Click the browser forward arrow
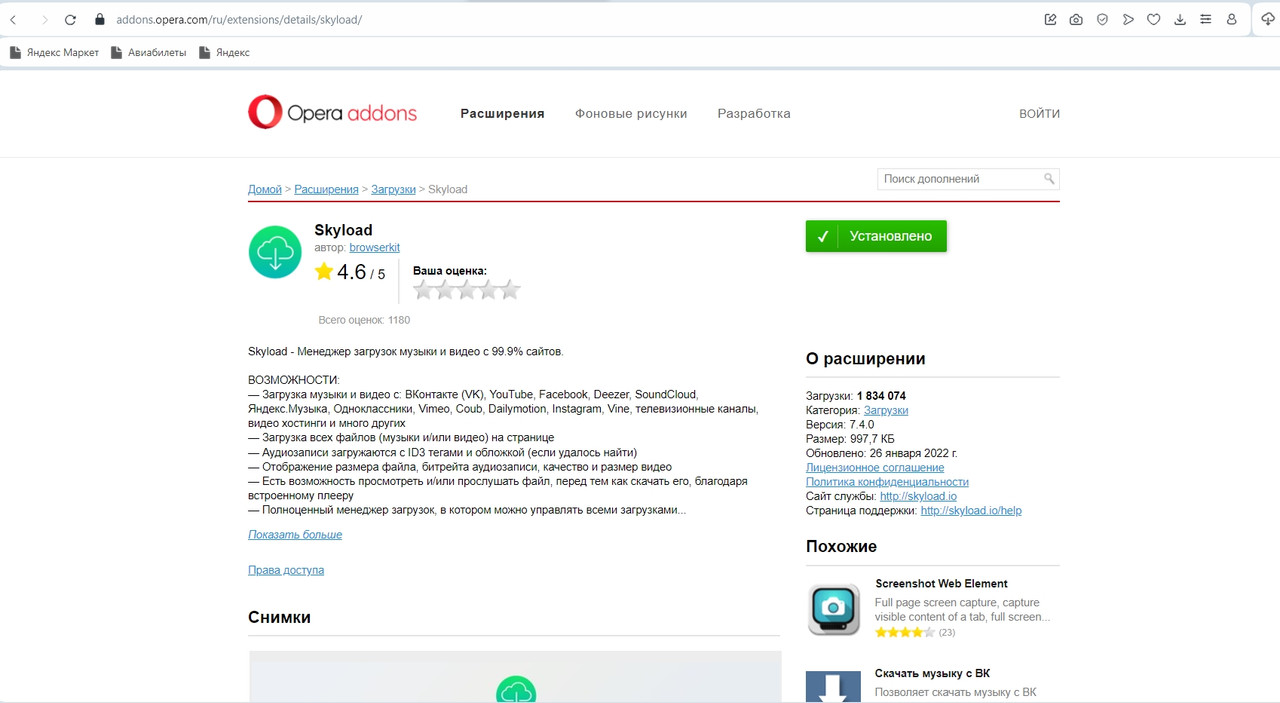The width and height of the screenshot is (1280, 703). pos(44,20)
